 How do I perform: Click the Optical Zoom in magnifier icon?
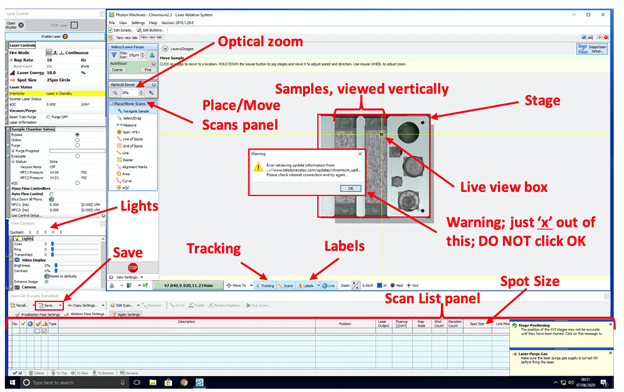151,93
